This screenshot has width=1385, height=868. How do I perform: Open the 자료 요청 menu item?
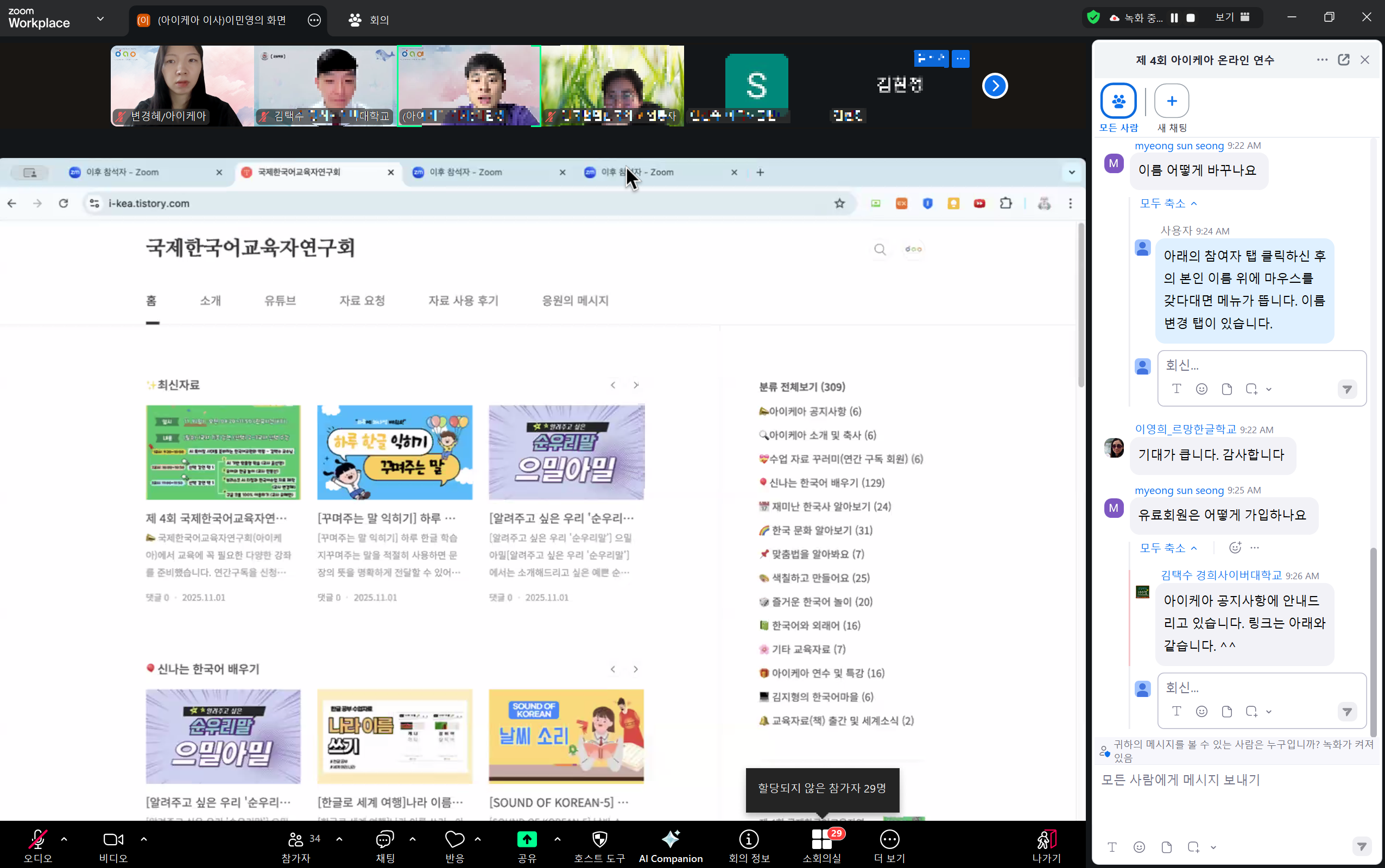[x=362, y=300]
